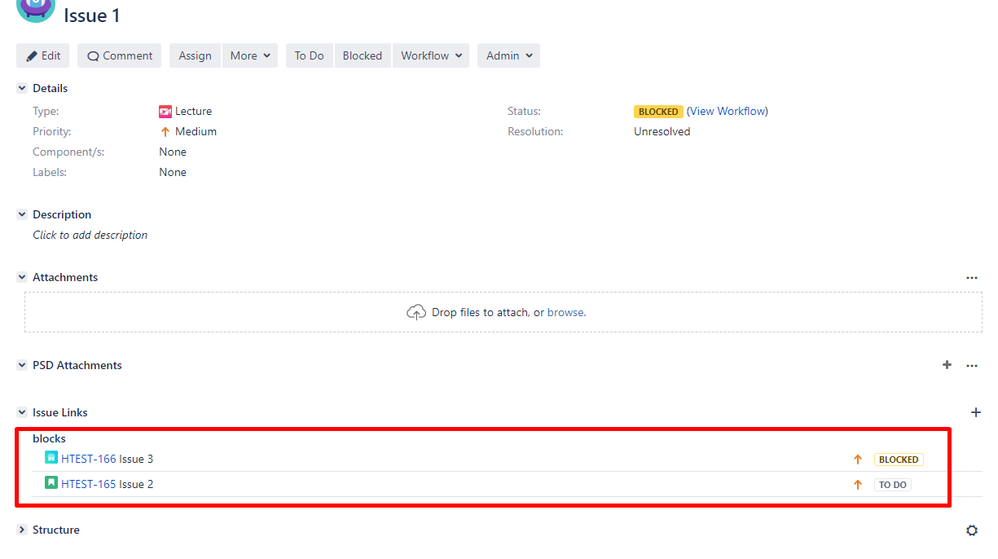
Task: Expand the Structure section
Action: [22, 530]
